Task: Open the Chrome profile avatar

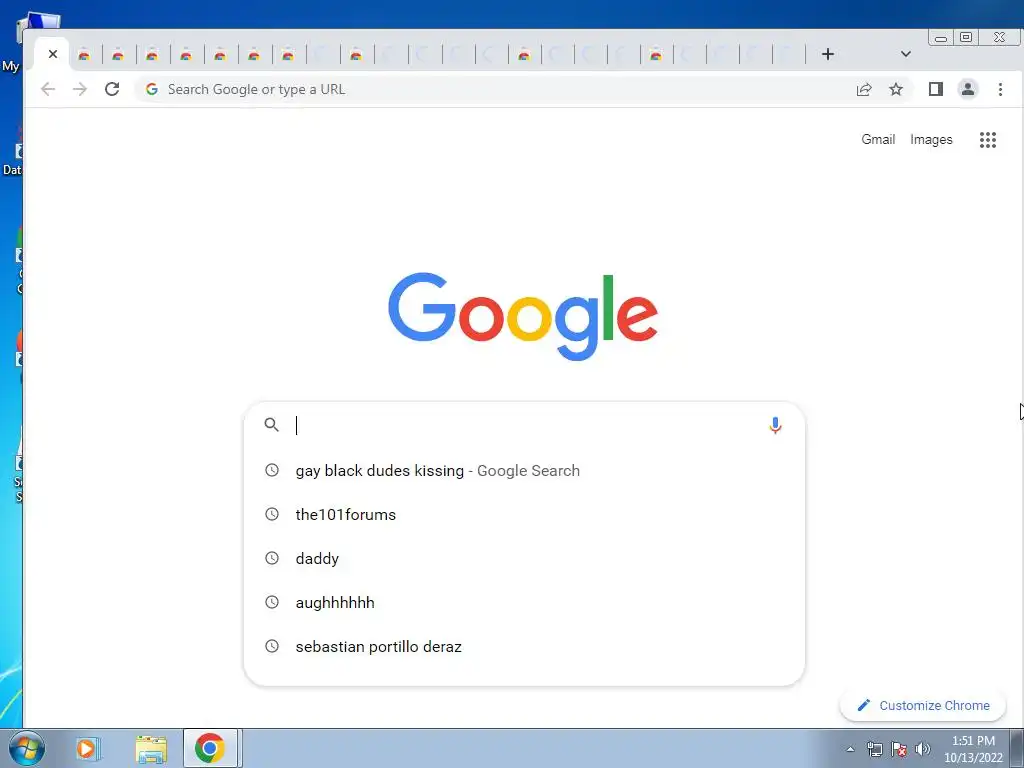Action: pos(968,89)
